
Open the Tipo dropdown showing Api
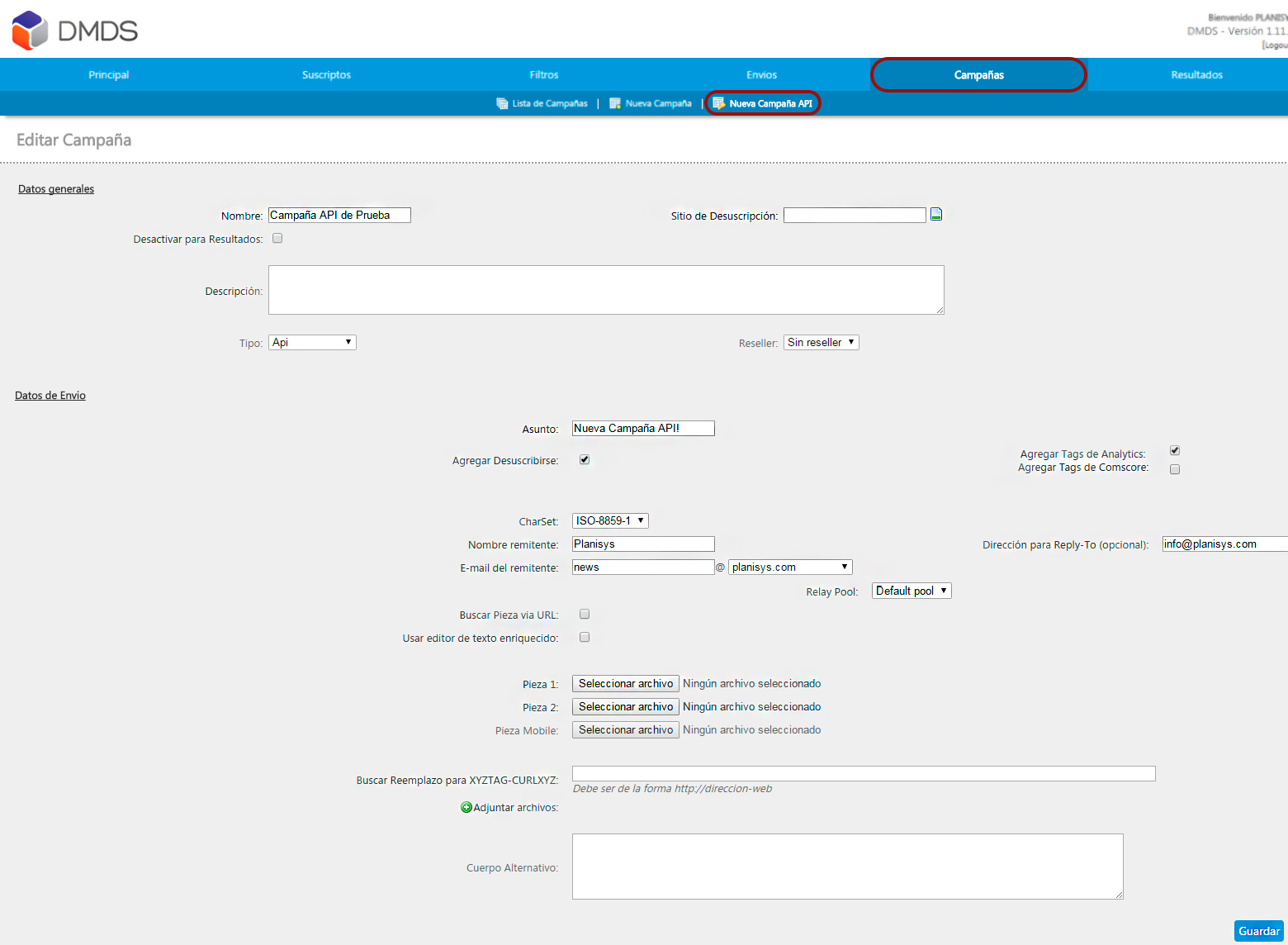click(312, 342)
